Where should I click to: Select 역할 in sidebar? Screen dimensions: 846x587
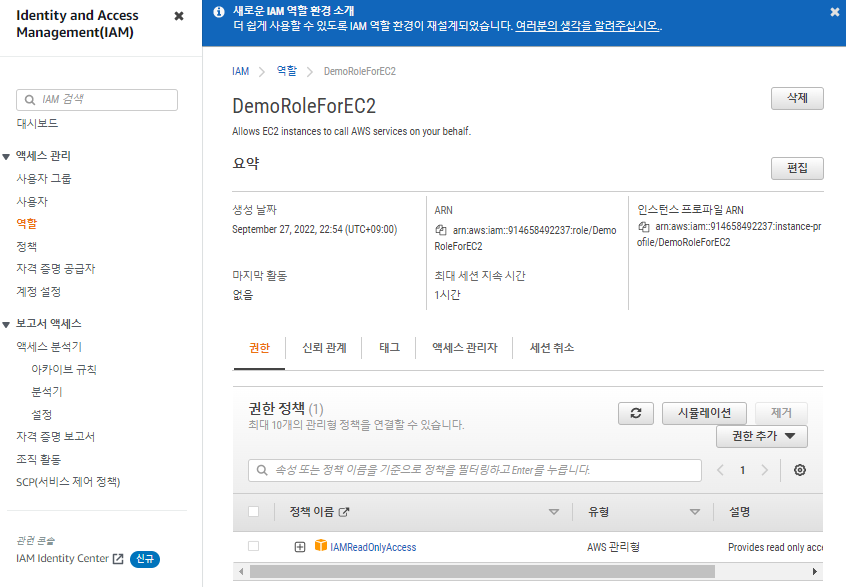(26, 223)
